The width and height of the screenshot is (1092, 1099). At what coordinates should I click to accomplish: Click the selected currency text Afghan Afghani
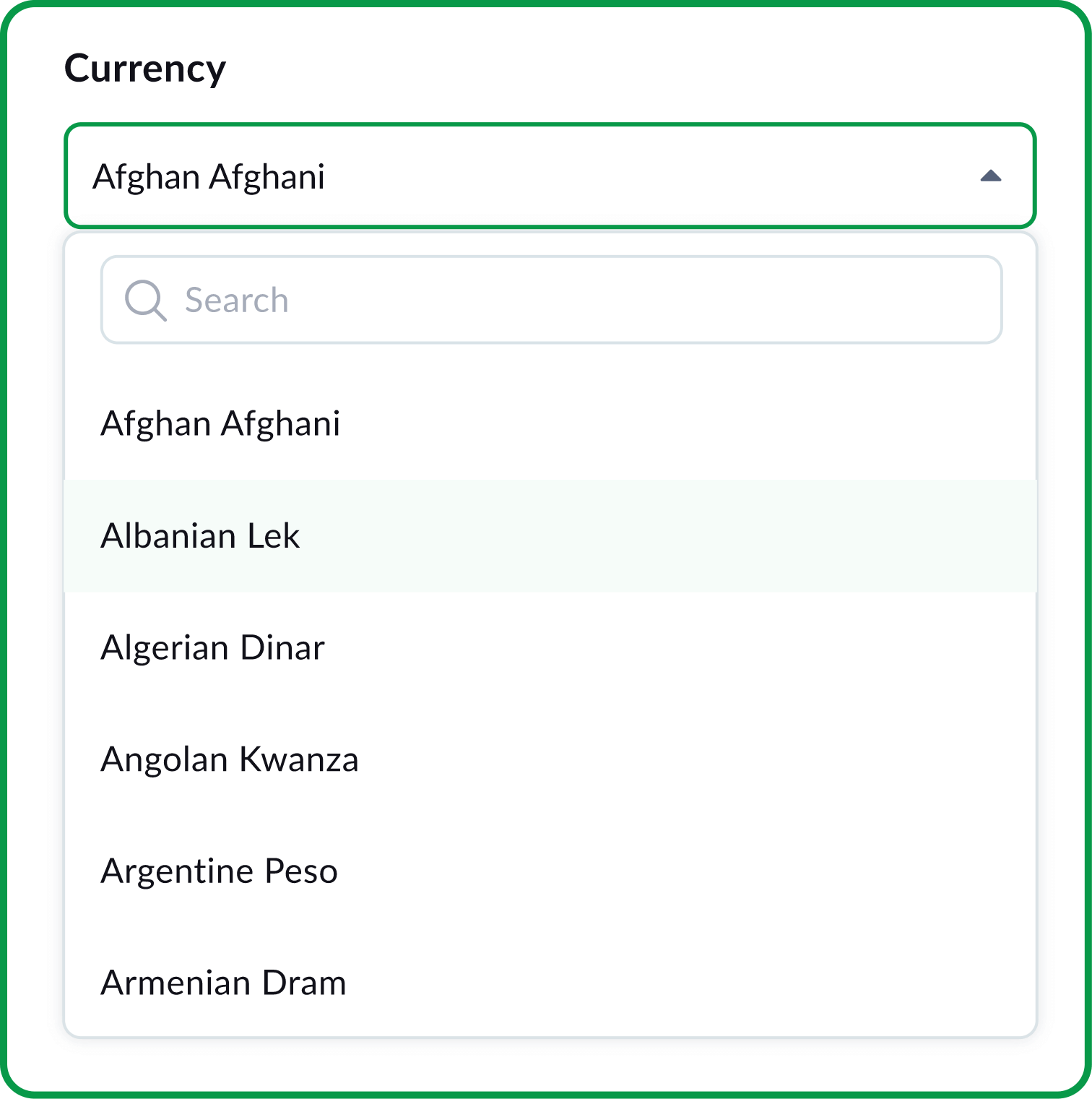pos(209,176)
